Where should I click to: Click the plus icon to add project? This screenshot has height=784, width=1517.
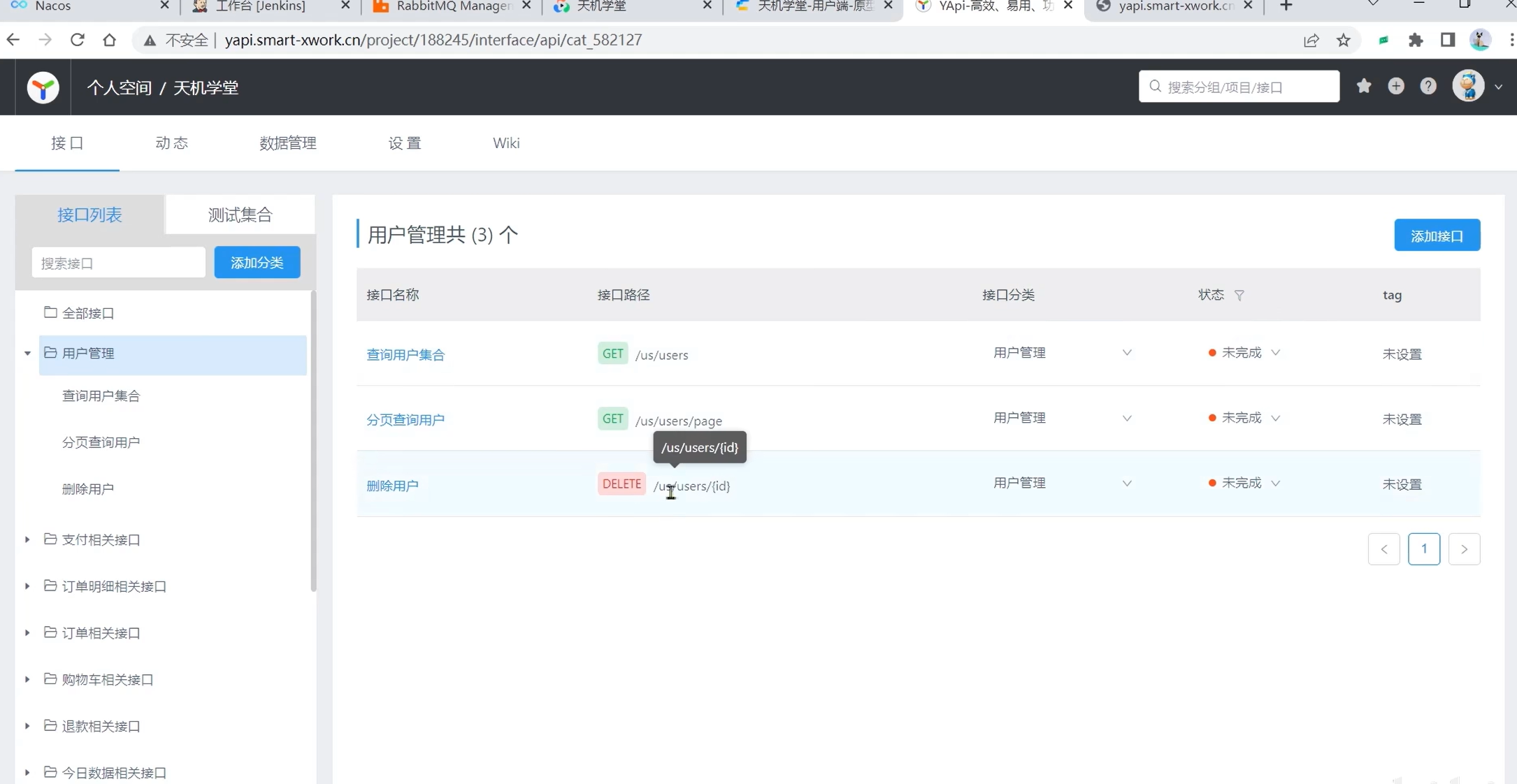(x=1395, y=87)
